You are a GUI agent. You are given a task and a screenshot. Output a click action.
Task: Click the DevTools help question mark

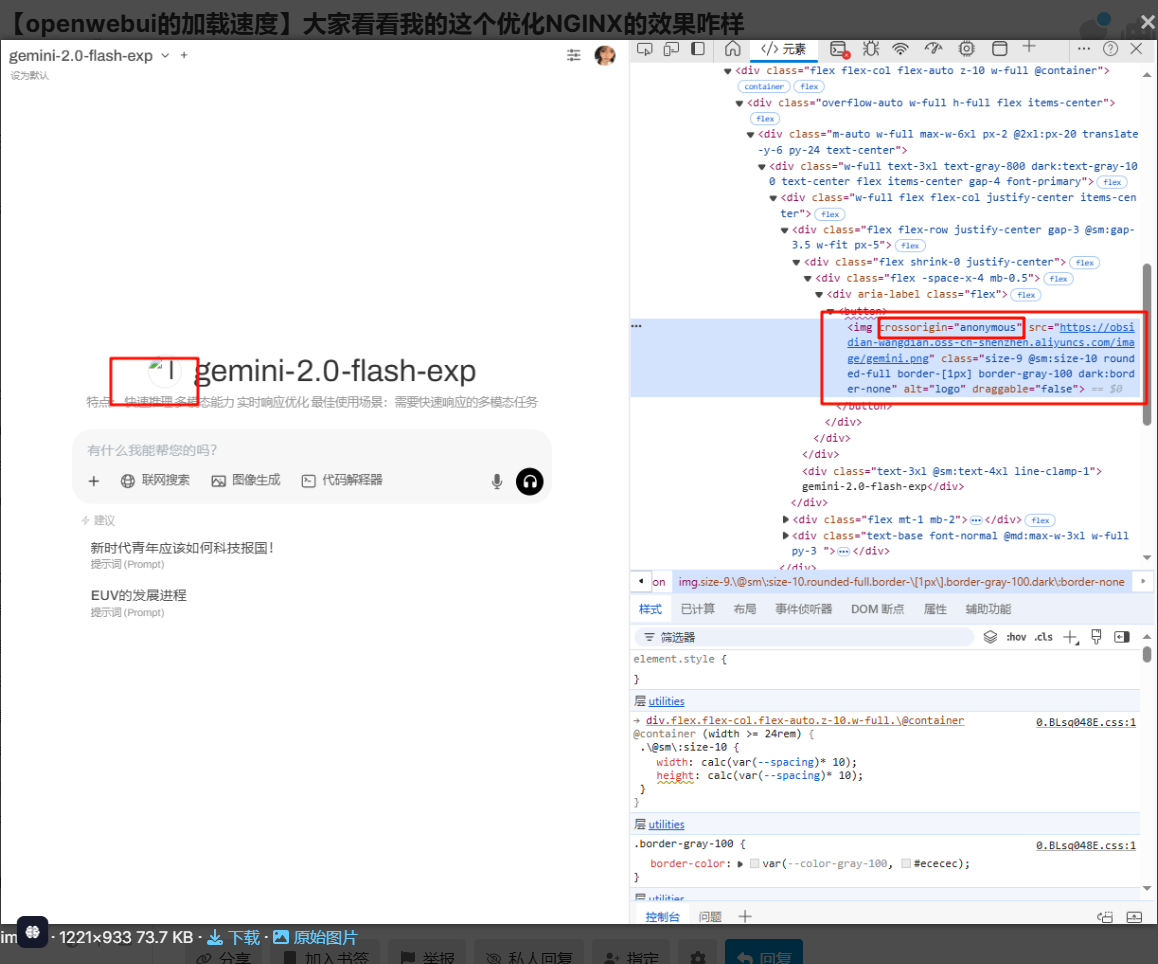tap(1110, 49)
